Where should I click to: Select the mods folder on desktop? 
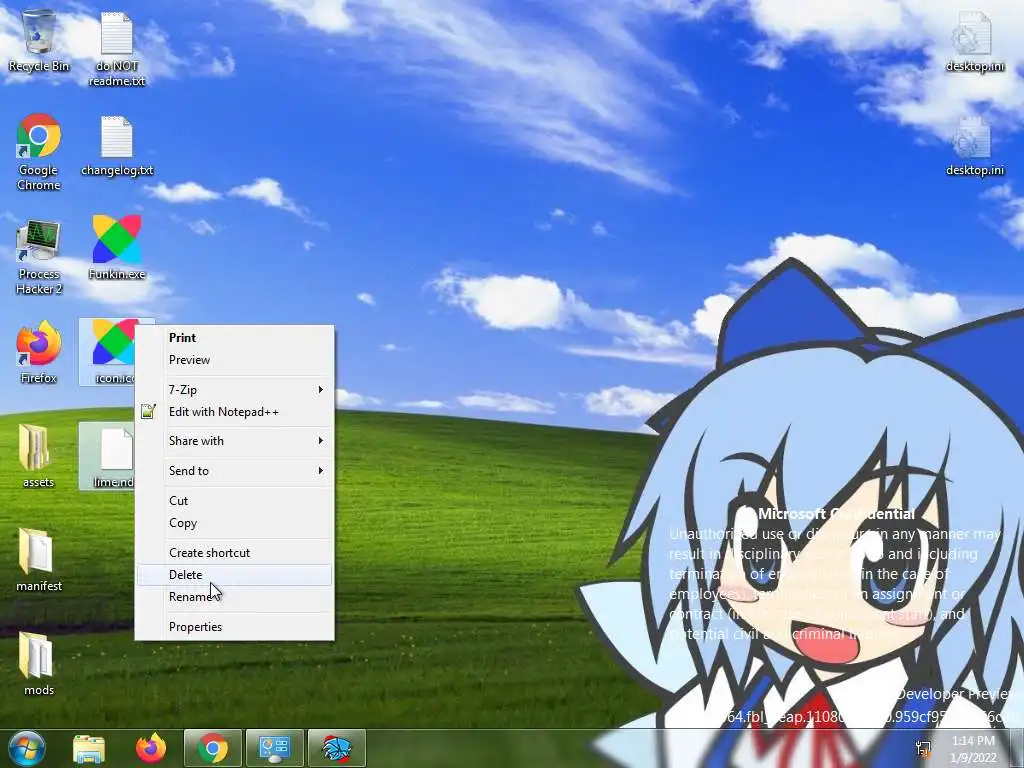click(39, 664)
